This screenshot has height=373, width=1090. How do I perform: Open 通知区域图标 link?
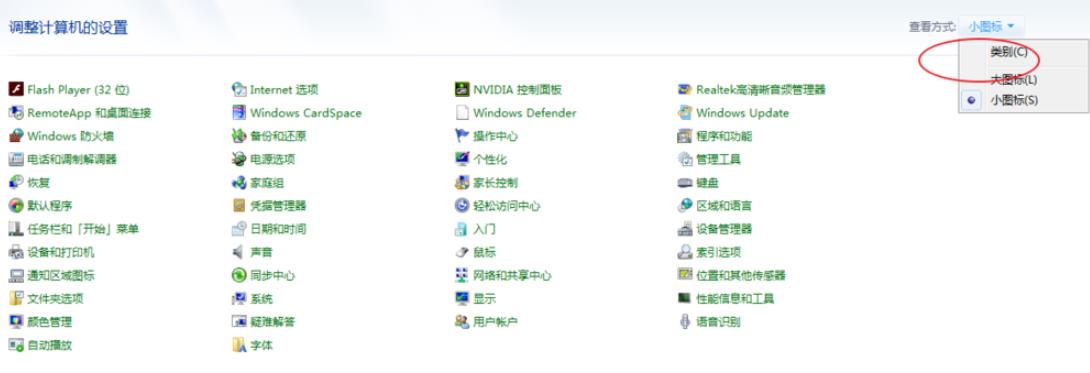pyautogui.click(x=60, y=276)
